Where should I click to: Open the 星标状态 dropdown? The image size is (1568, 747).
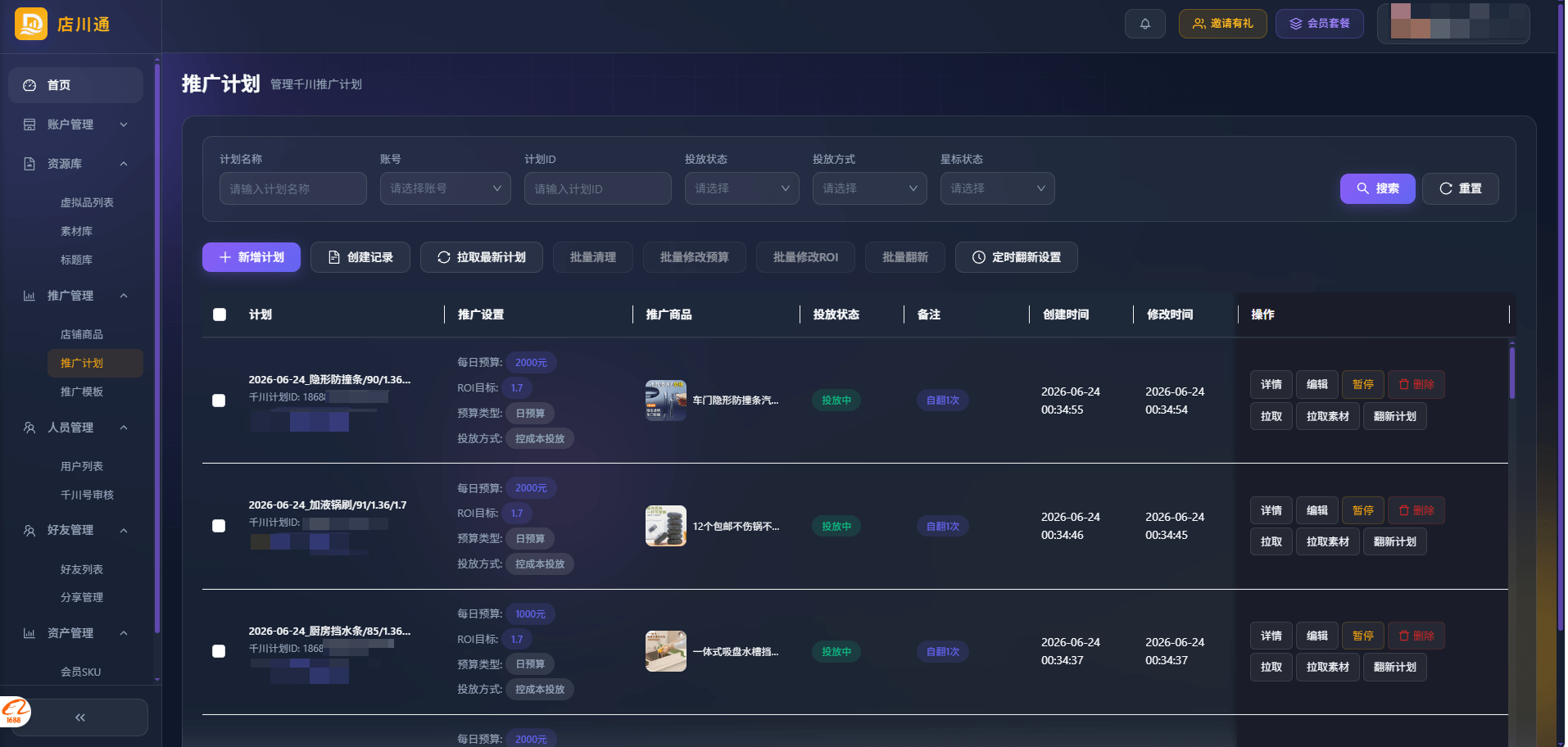point(997,188)
